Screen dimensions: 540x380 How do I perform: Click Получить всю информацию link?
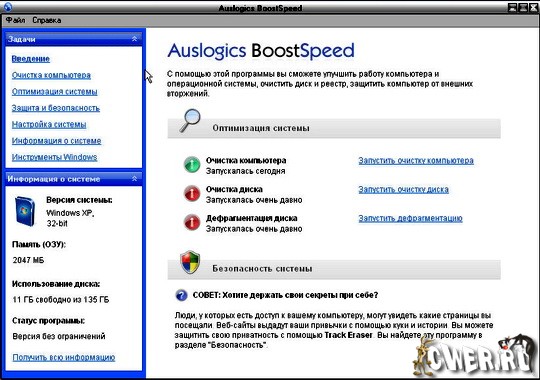tap(64, 357)
